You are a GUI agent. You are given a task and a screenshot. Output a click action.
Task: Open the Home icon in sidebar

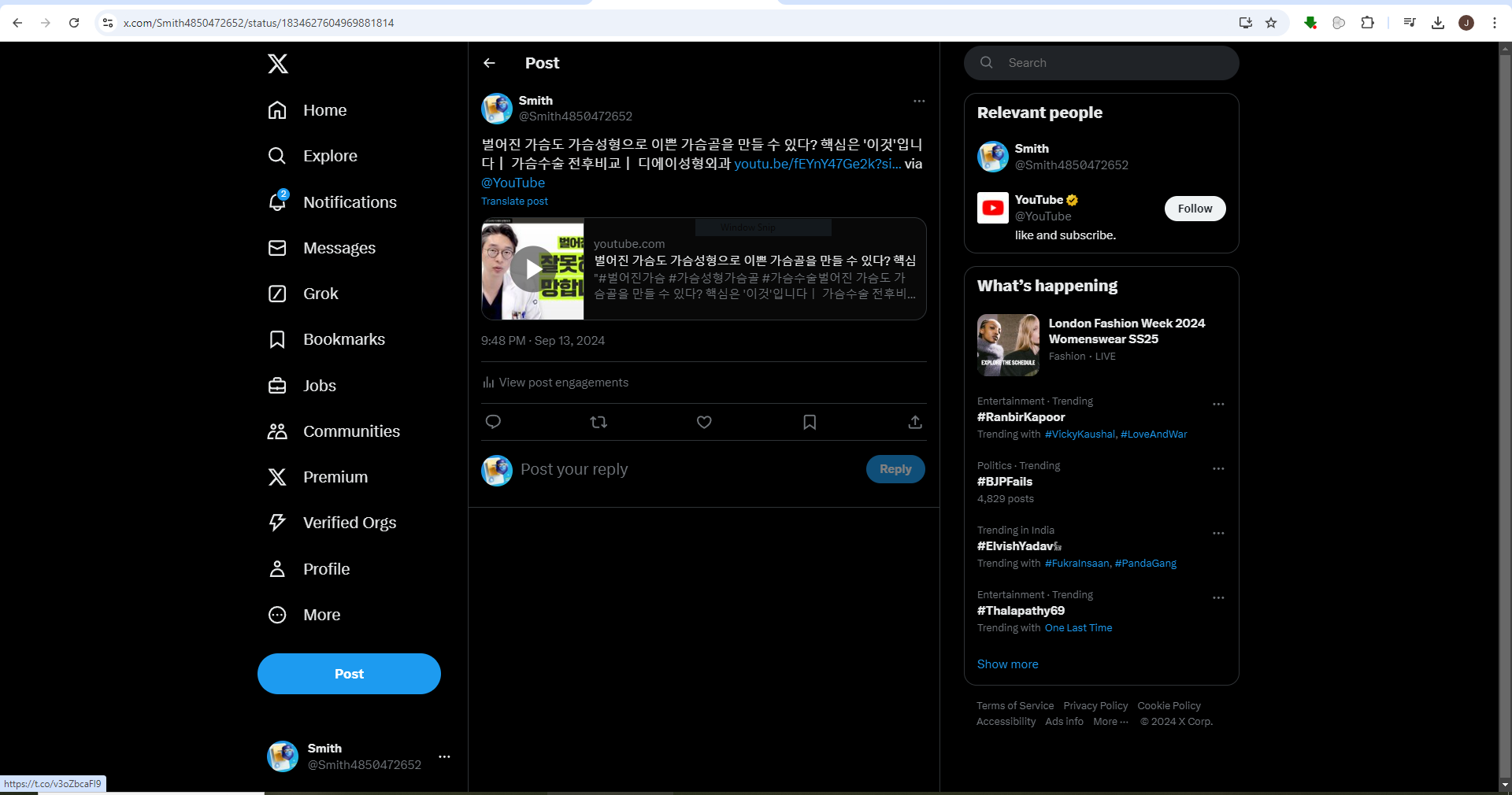coord(277,110)
